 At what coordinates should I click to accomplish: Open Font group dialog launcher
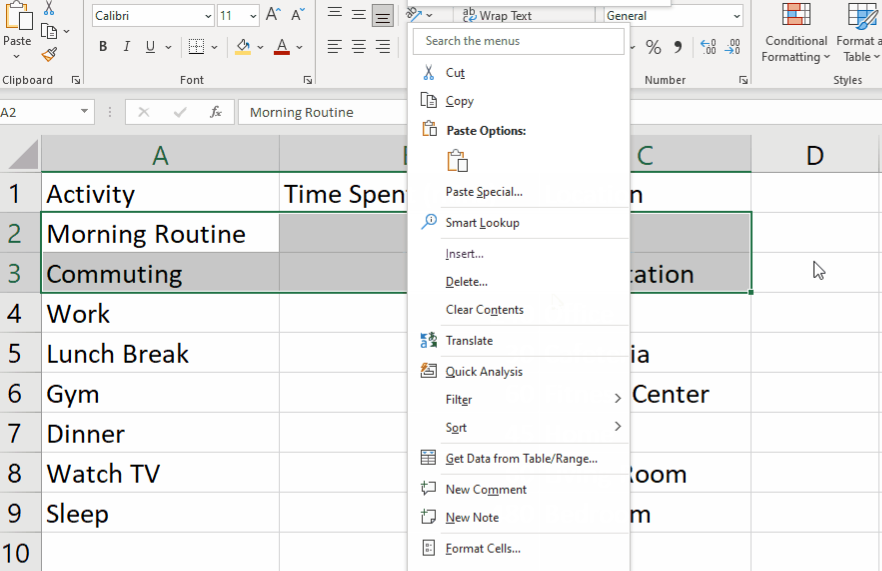click(x=308, y=80)
